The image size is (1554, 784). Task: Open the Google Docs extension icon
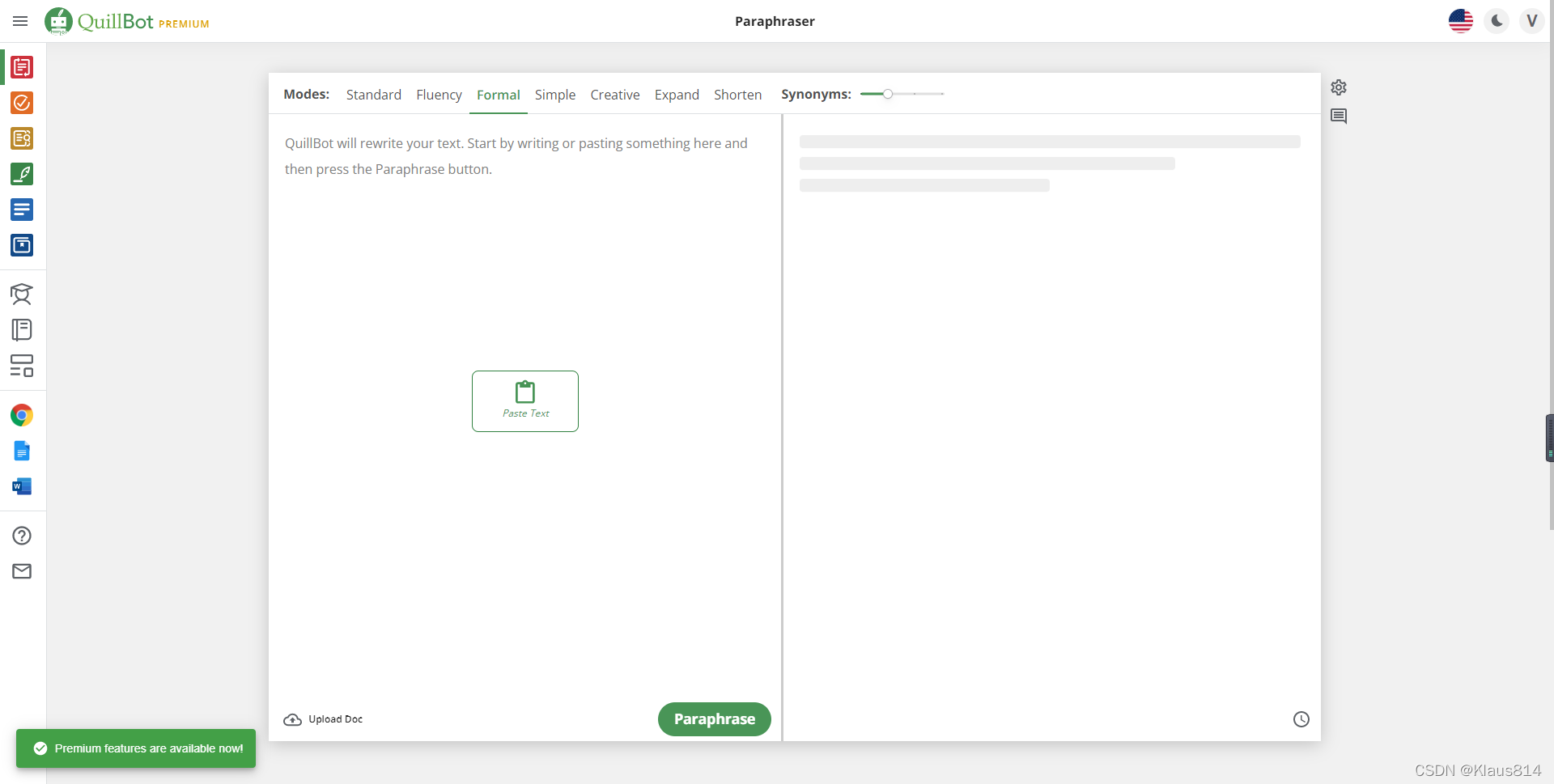point(22,451)
